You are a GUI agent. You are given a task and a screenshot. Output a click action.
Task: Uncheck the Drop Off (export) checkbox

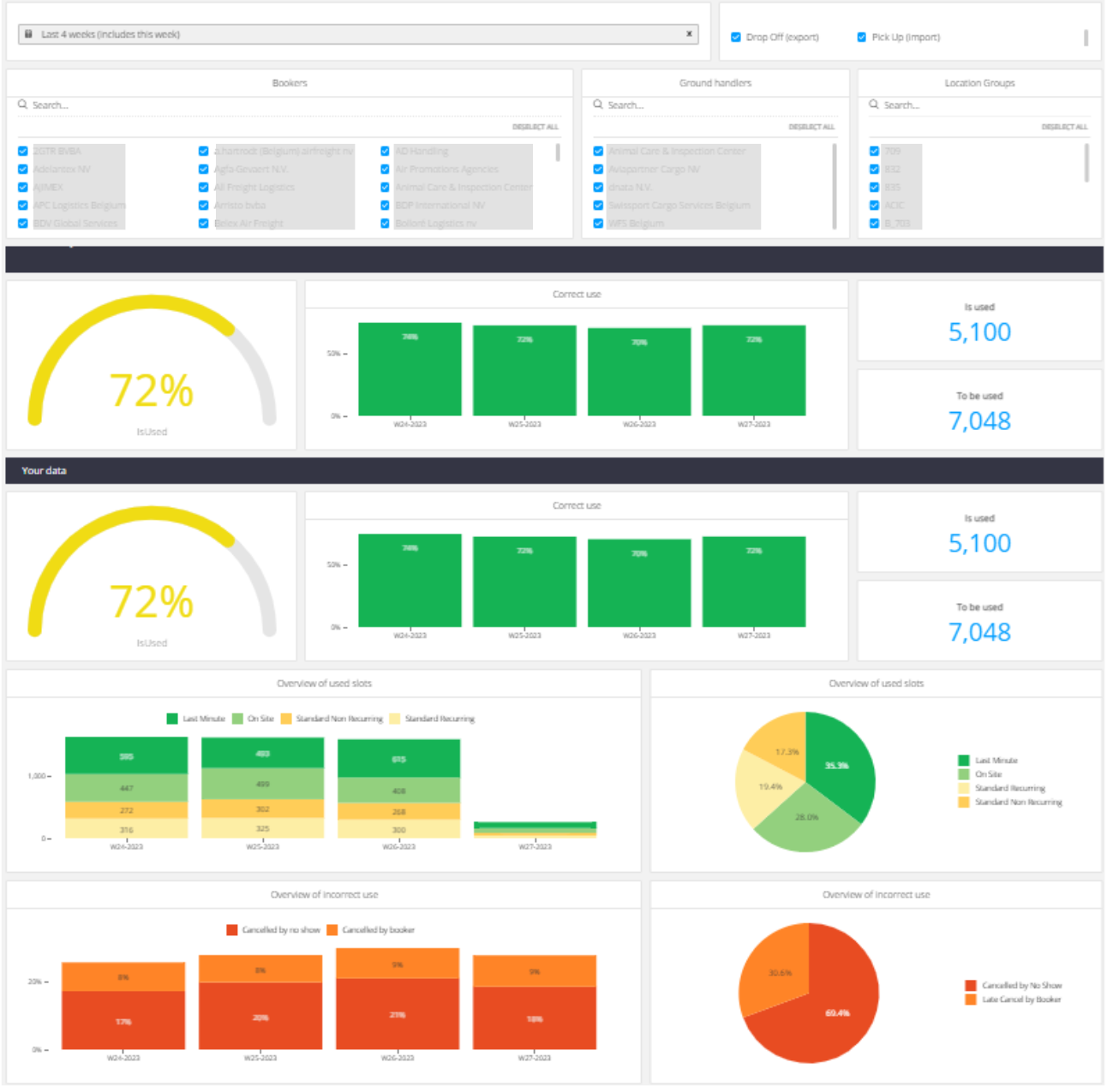tap(736, 38)
